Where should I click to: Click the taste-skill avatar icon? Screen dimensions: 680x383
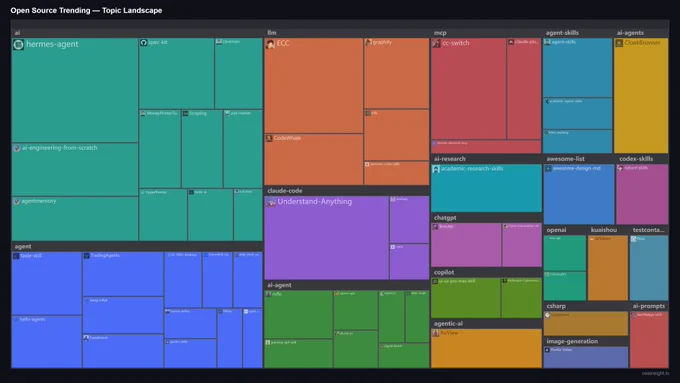pyautogui.click(x=16, y=256)
